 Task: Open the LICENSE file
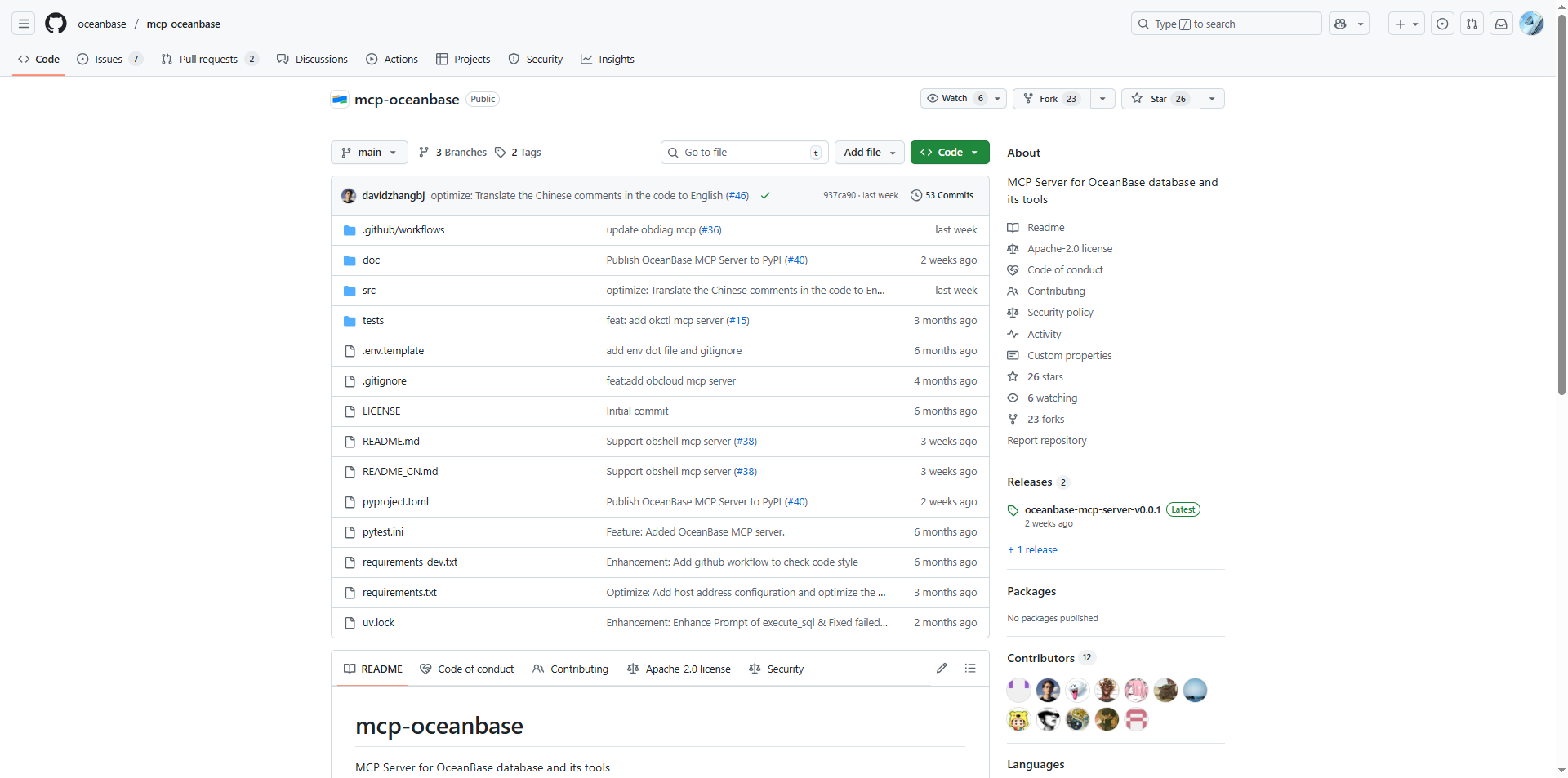(x=381, y=411)
